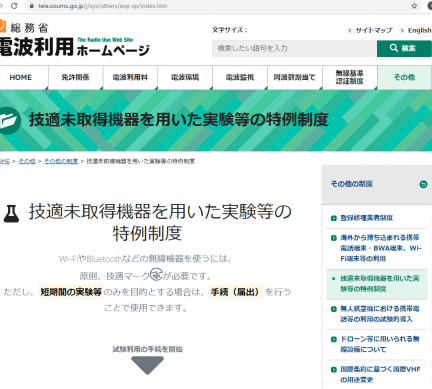Open the 無線基準認証制度 menu tab
The width and height of the screenshot is (432, 389).
(x=350, y=77)
